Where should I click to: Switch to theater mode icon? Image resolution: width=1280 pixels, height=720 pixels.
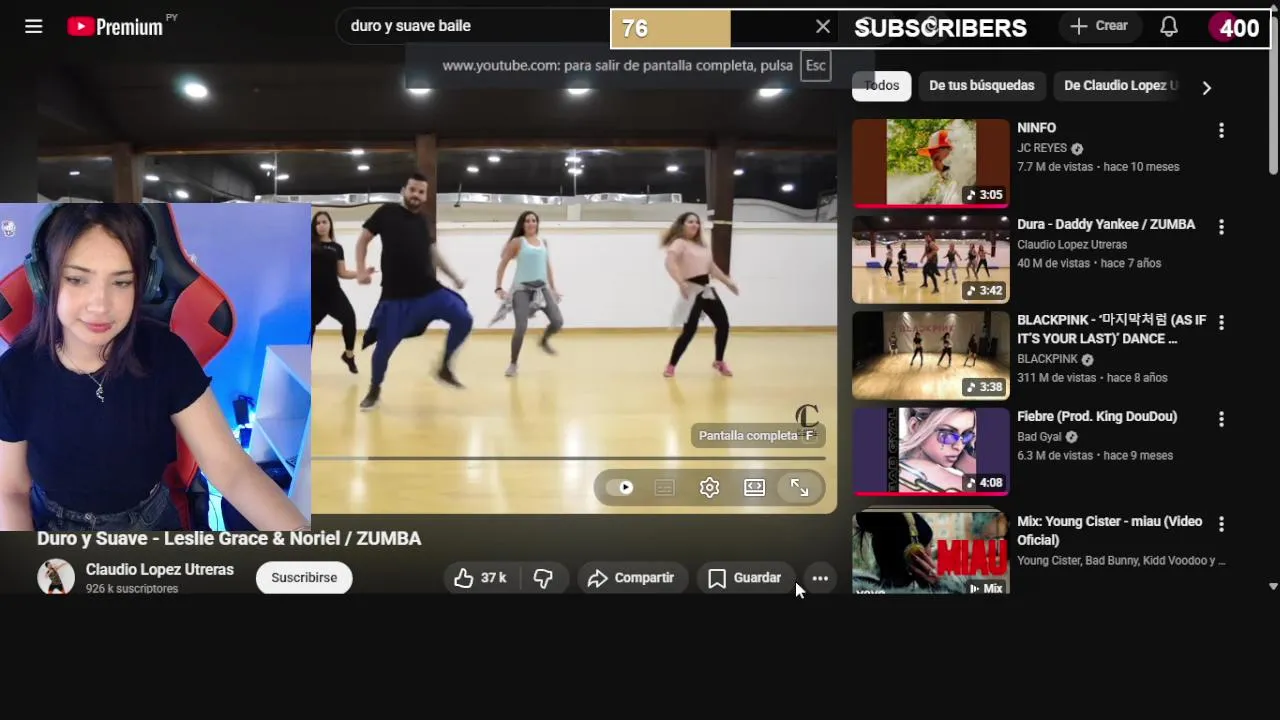tap(754, 487)
